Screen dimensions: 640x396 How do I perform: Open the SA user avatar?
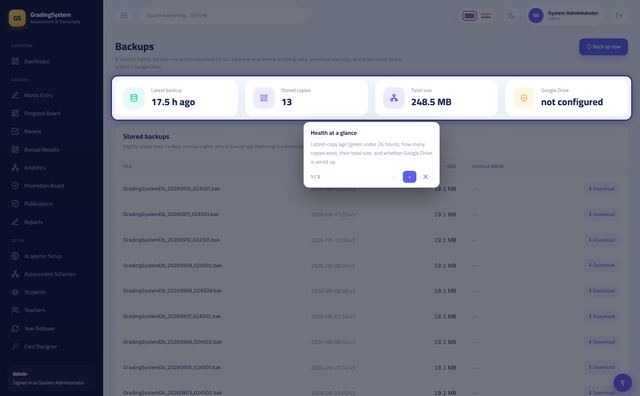536,16
